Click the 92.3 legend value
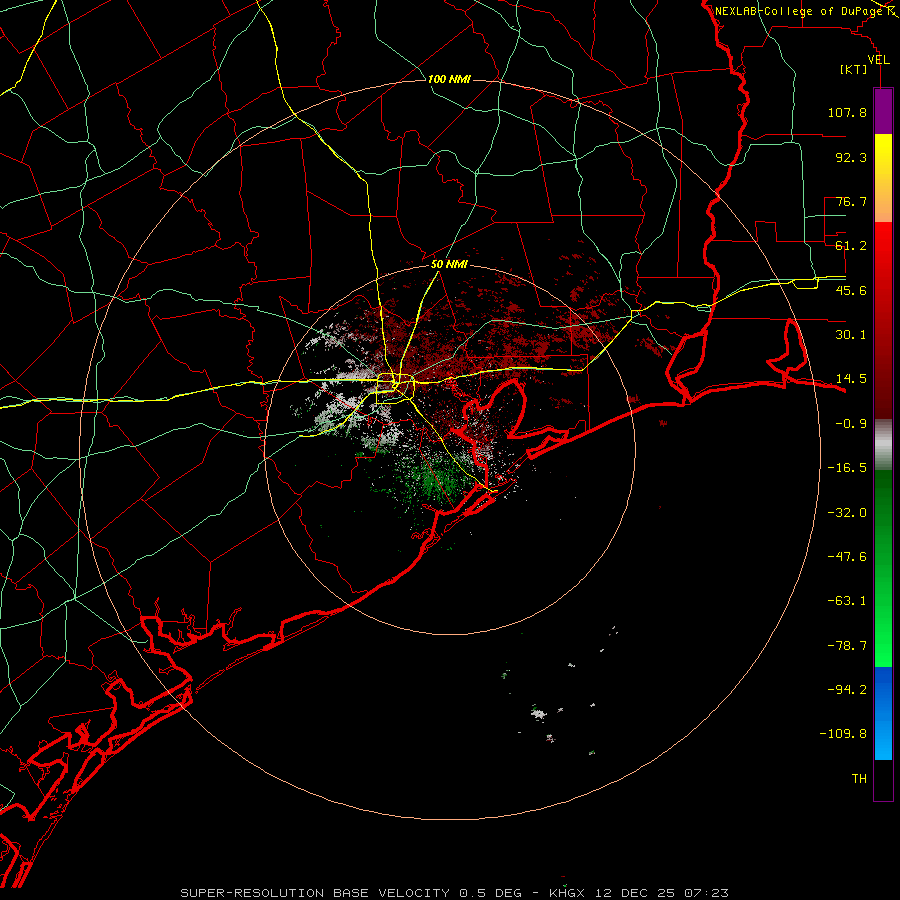Image resolution: width=900 pixels, height=900 pixels. coord(851,157)
